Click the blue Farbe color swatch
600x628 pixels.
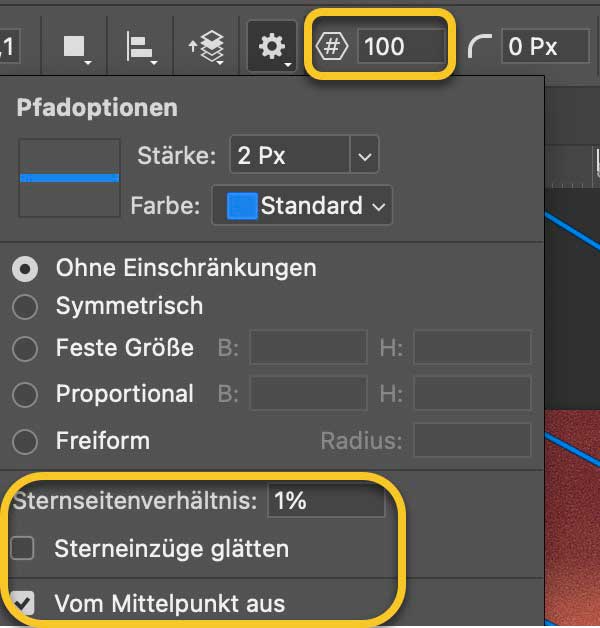(x=241, y=207)
